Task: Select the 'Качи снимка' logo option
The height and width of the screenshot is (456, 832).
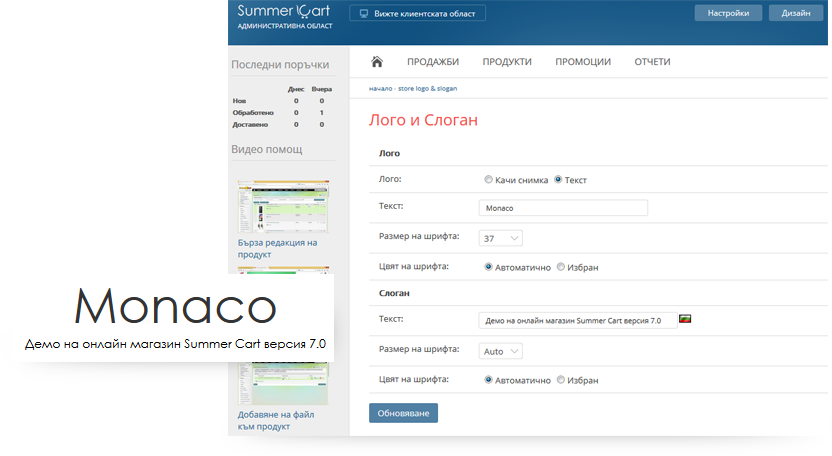Action: coord(488,179)
